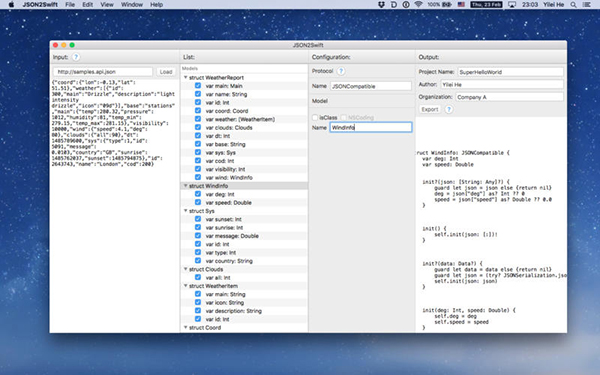Collapse struct Sys disclosure triangle
The width and height of the screenshot is (600, 375).
tap(186, 211)
